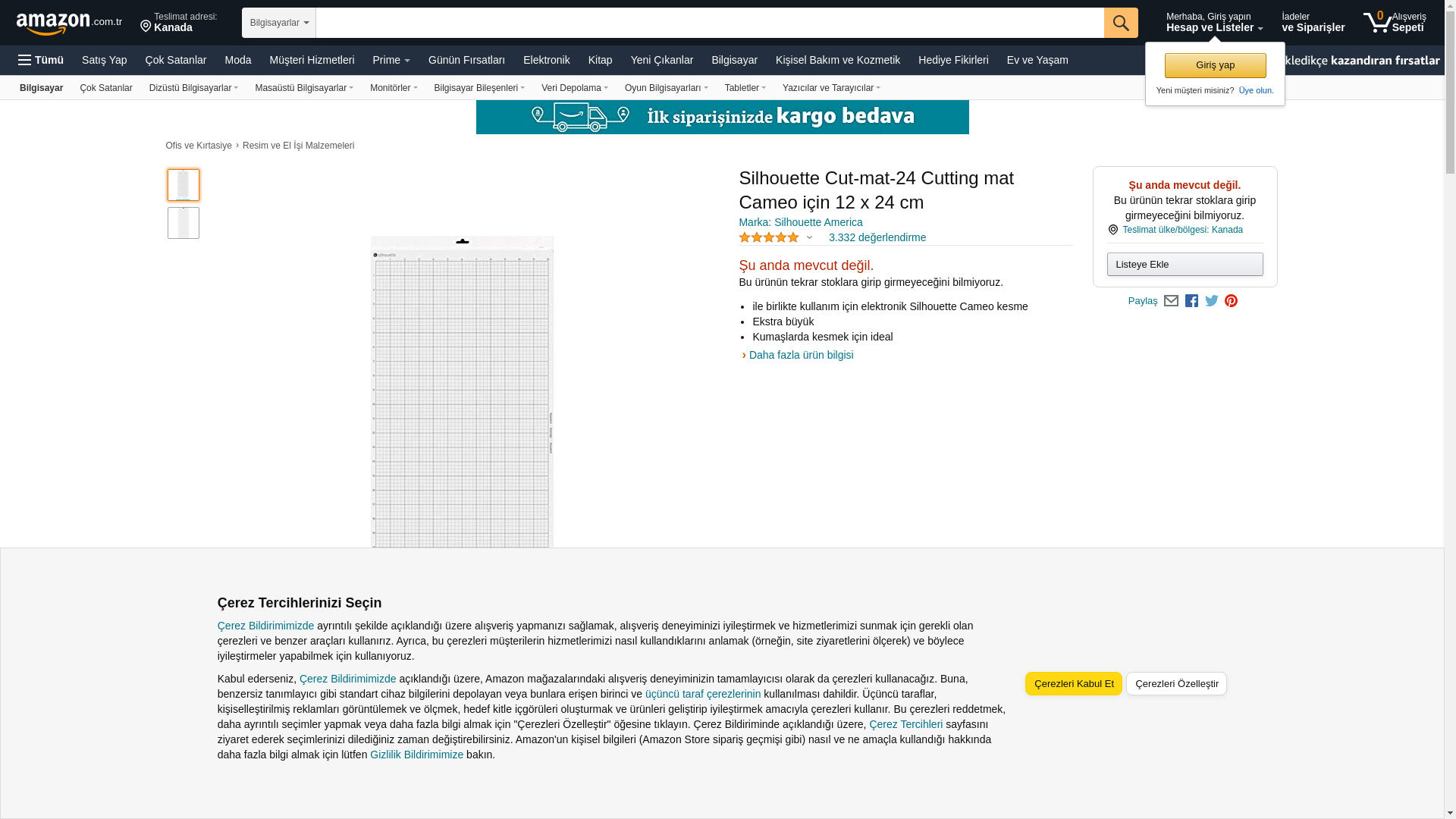Click into the search text field
1456x819 pixels.
pyautogui.click(x=709, y=23)
